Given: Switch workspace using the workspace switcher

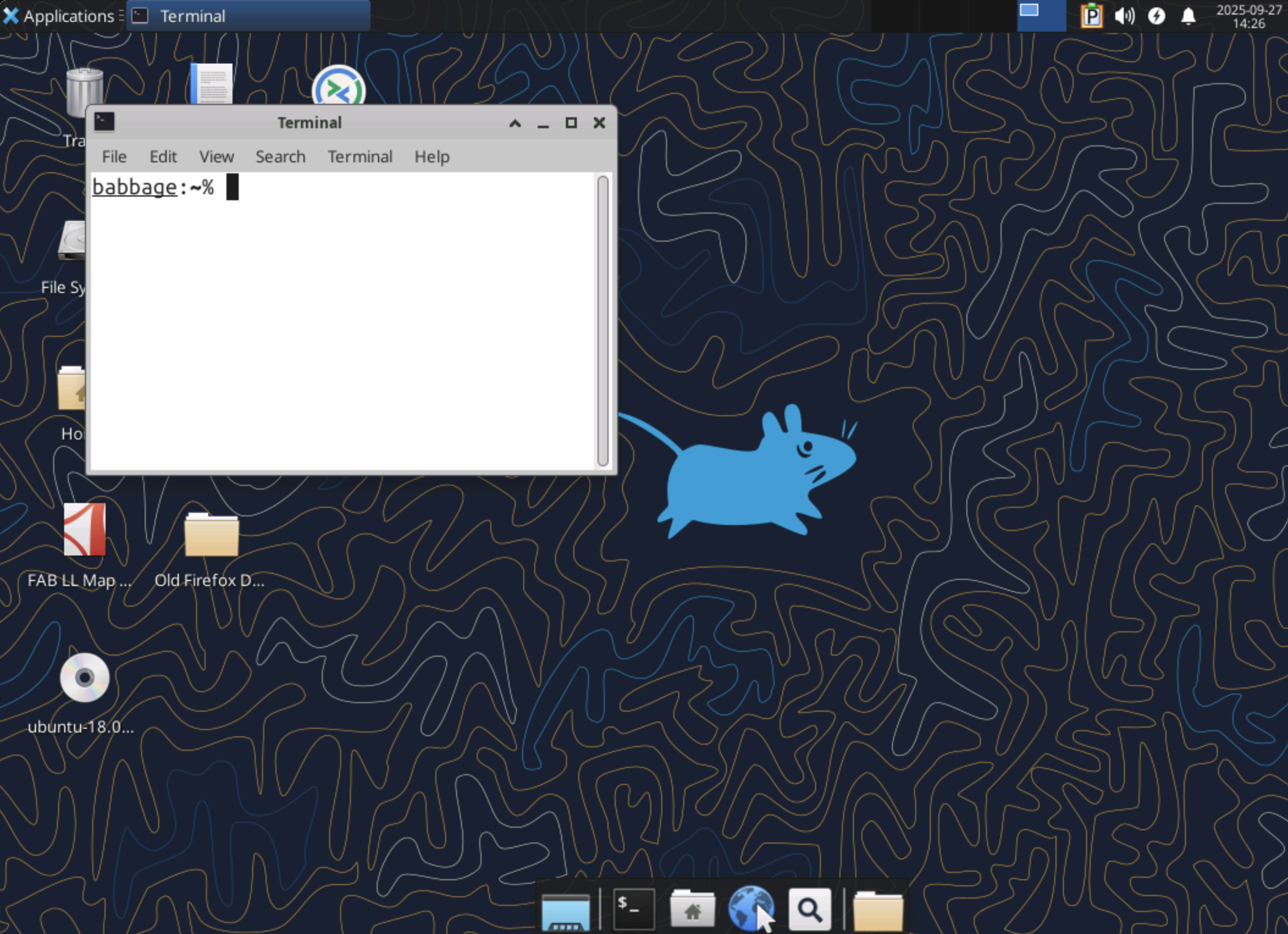Looking at the screenshot, I should [1041, 16].
